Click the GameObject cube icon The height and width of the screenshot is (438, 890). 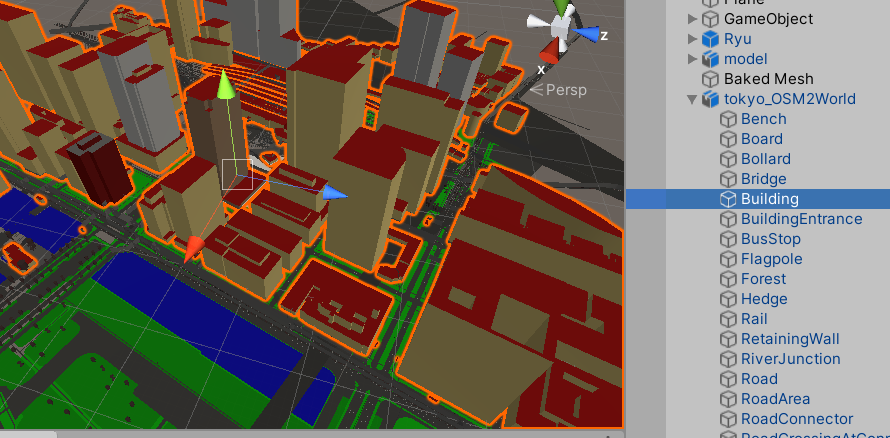(710, 19)
